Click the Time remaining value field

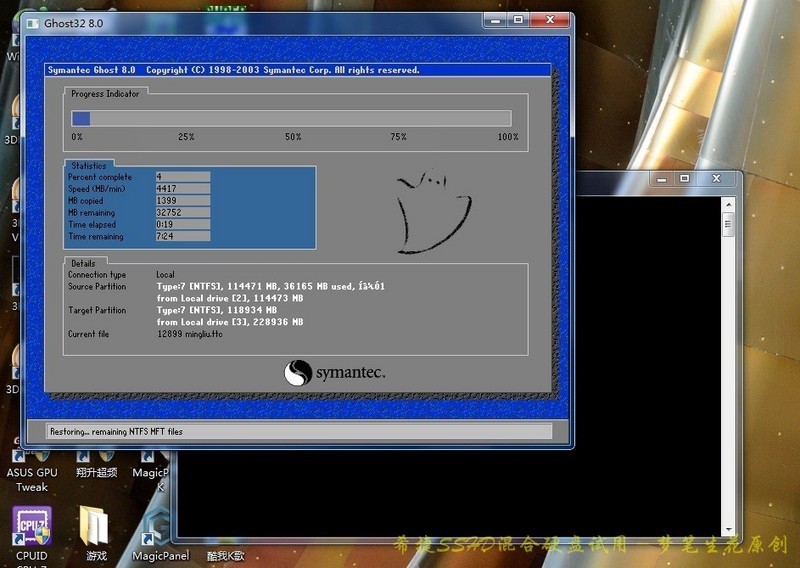click(x=182, y=237)
